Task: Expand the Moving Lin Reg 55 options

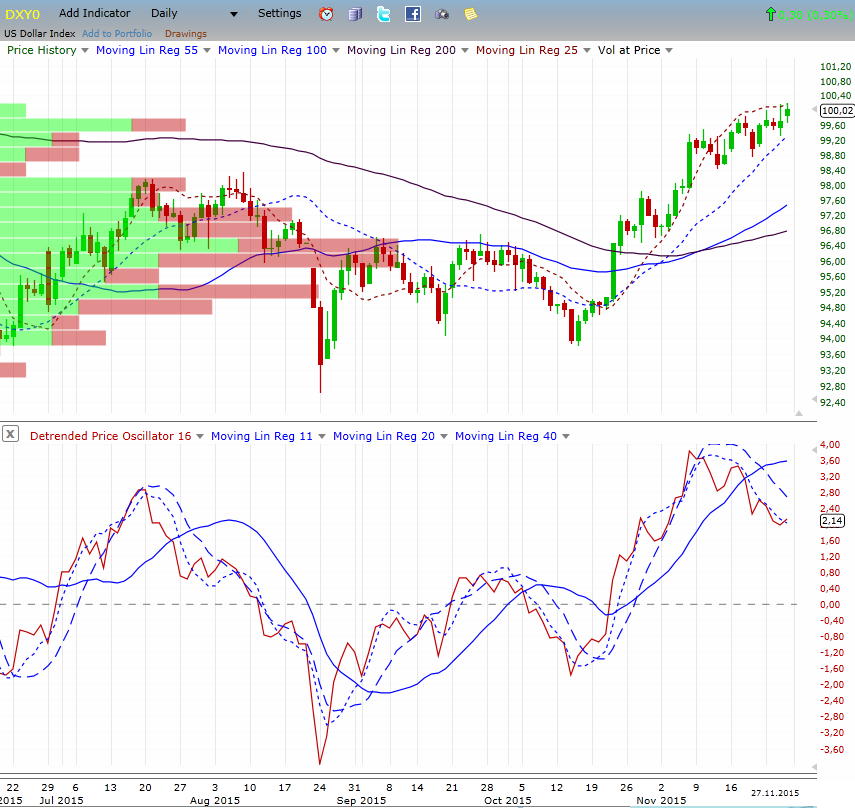Action: click(207, 50)
